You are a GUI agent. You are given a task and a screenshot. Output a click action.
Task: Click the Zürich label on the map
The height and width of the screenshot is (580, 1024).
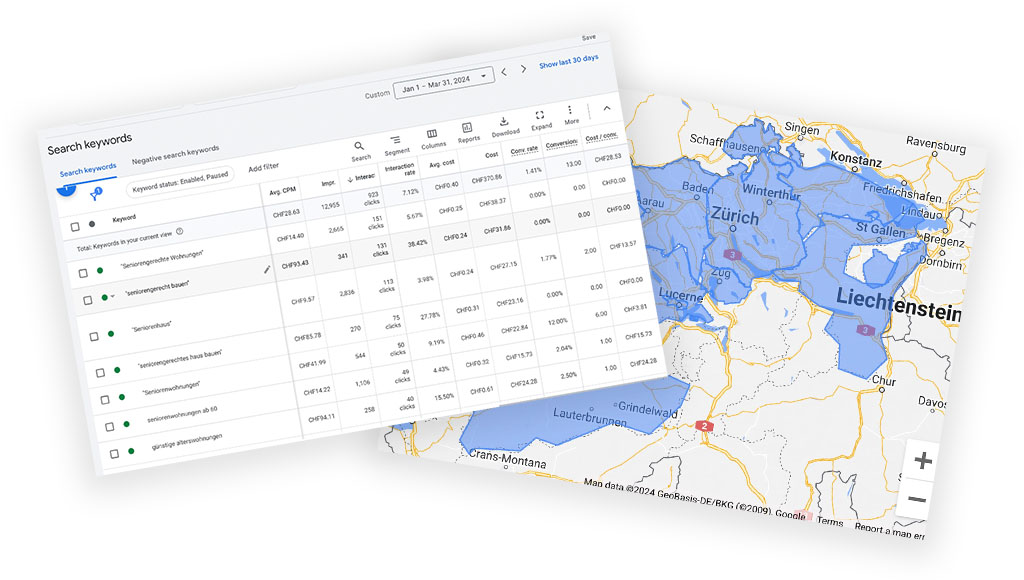735,216
